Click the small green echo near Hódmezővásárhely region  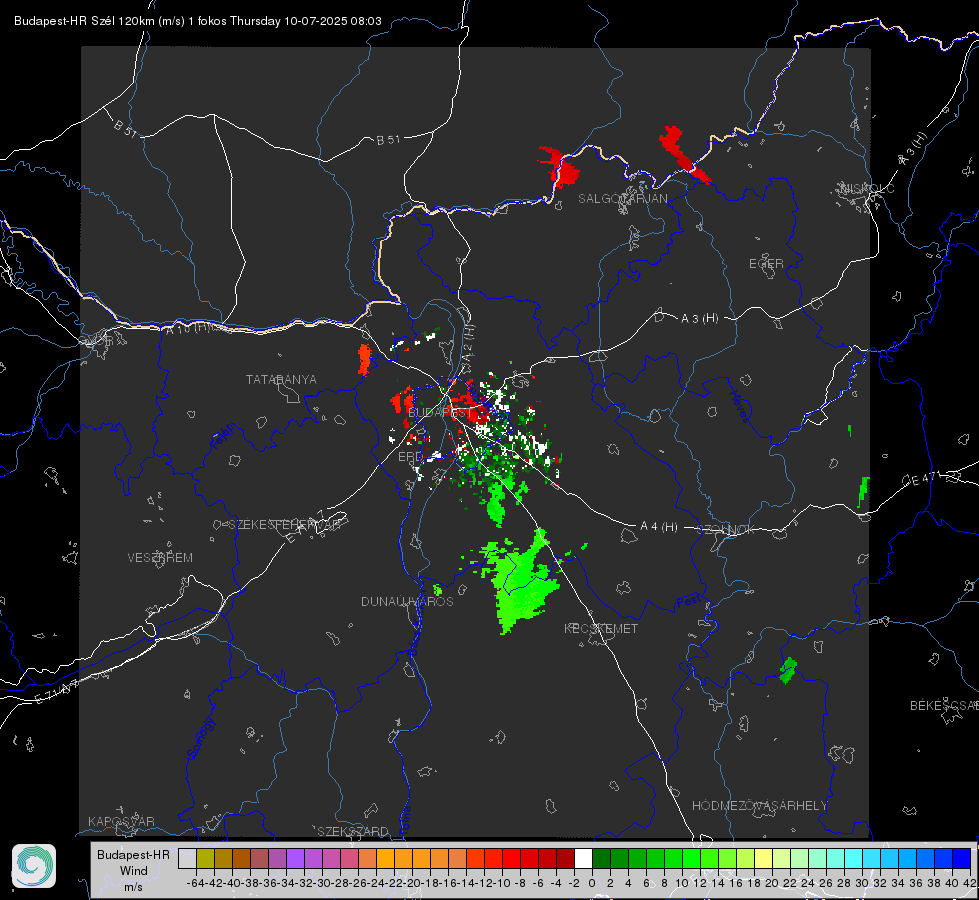(x=788, y=671)
